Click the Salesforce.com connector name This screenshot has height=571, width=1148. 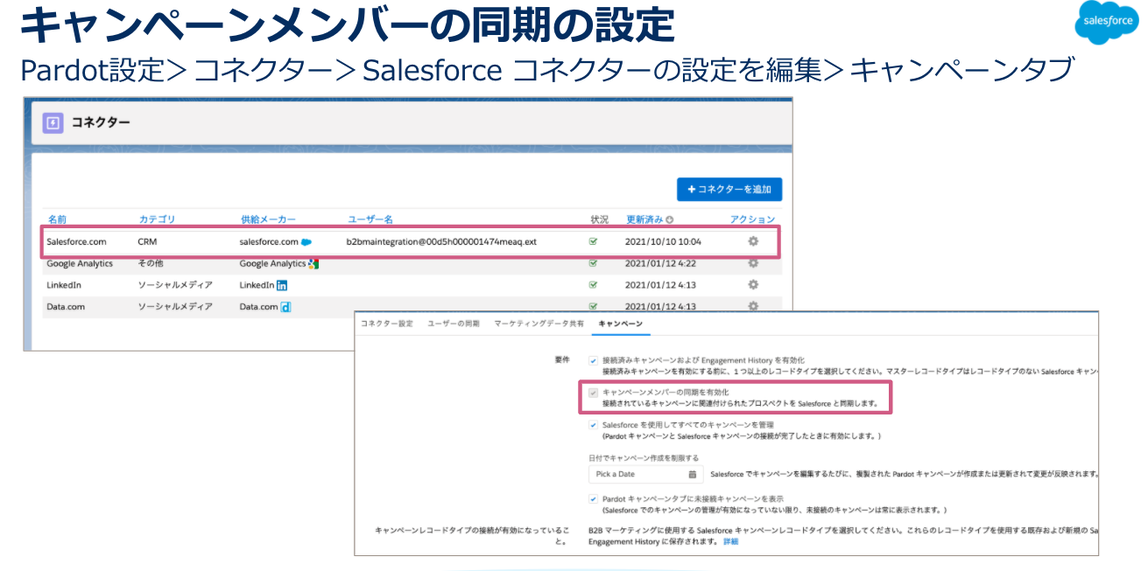77,242
